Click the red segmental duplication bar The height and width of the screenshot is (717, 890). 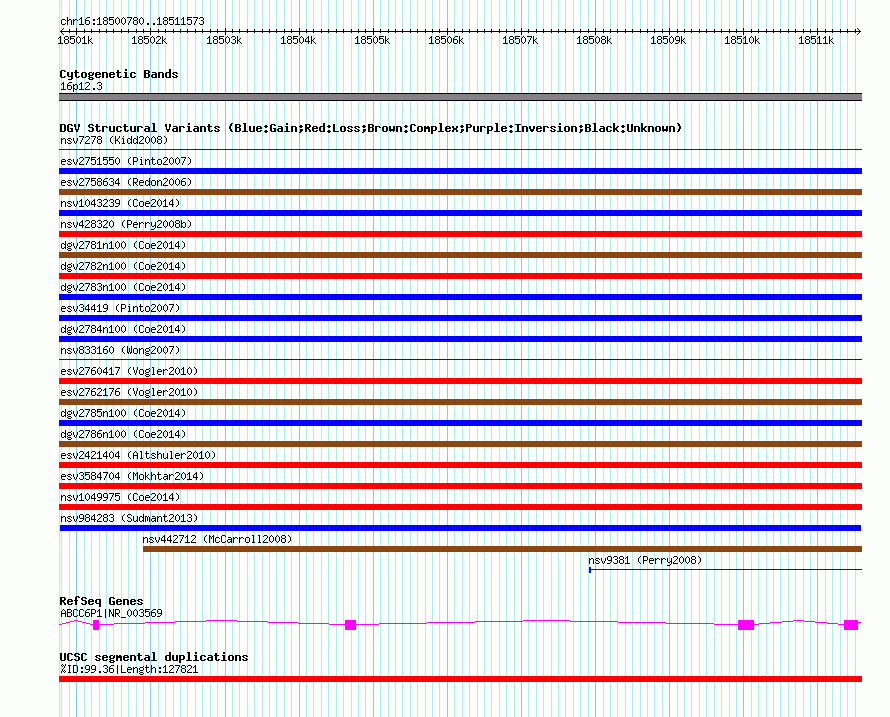click(460, 679)
